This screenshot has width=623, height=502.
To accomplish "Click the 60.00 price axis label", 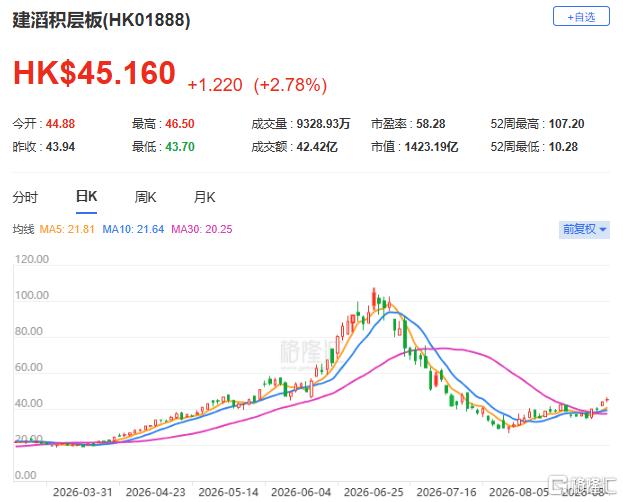I will click(x=29, y=367).
